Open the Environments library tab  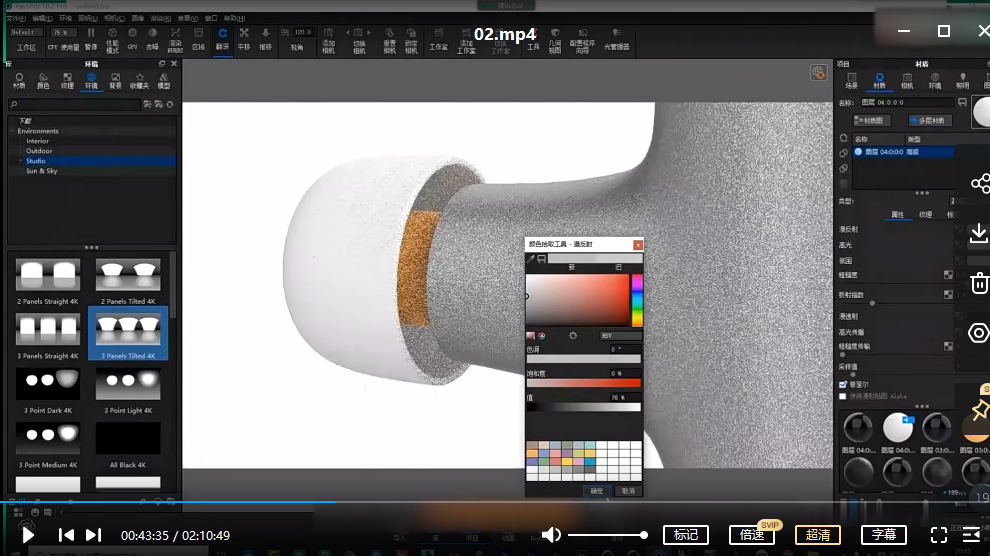pos(92,80)
